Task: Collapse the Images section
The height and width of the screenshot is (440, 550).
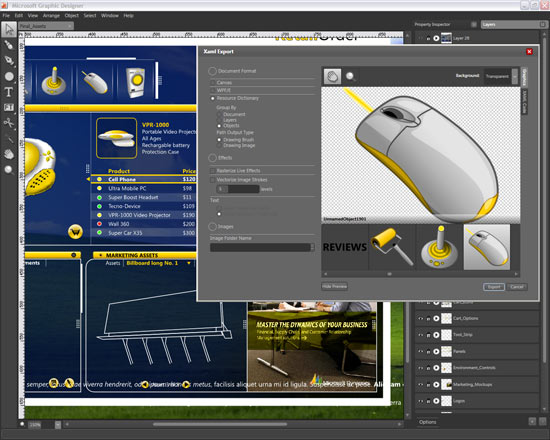Action: click(212, 227)
